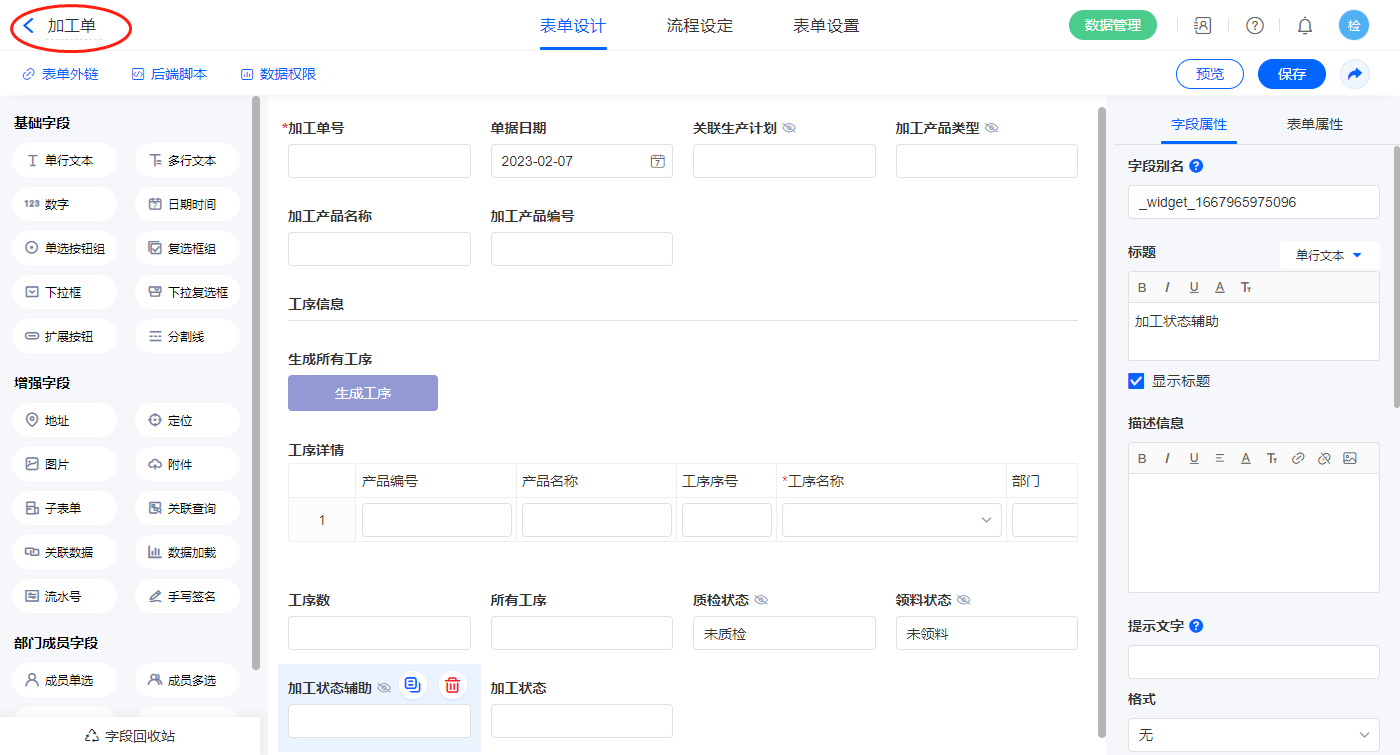Open the 单行文本 field type dropdown
This screenshot has height=755, width=1400.
1328,255
